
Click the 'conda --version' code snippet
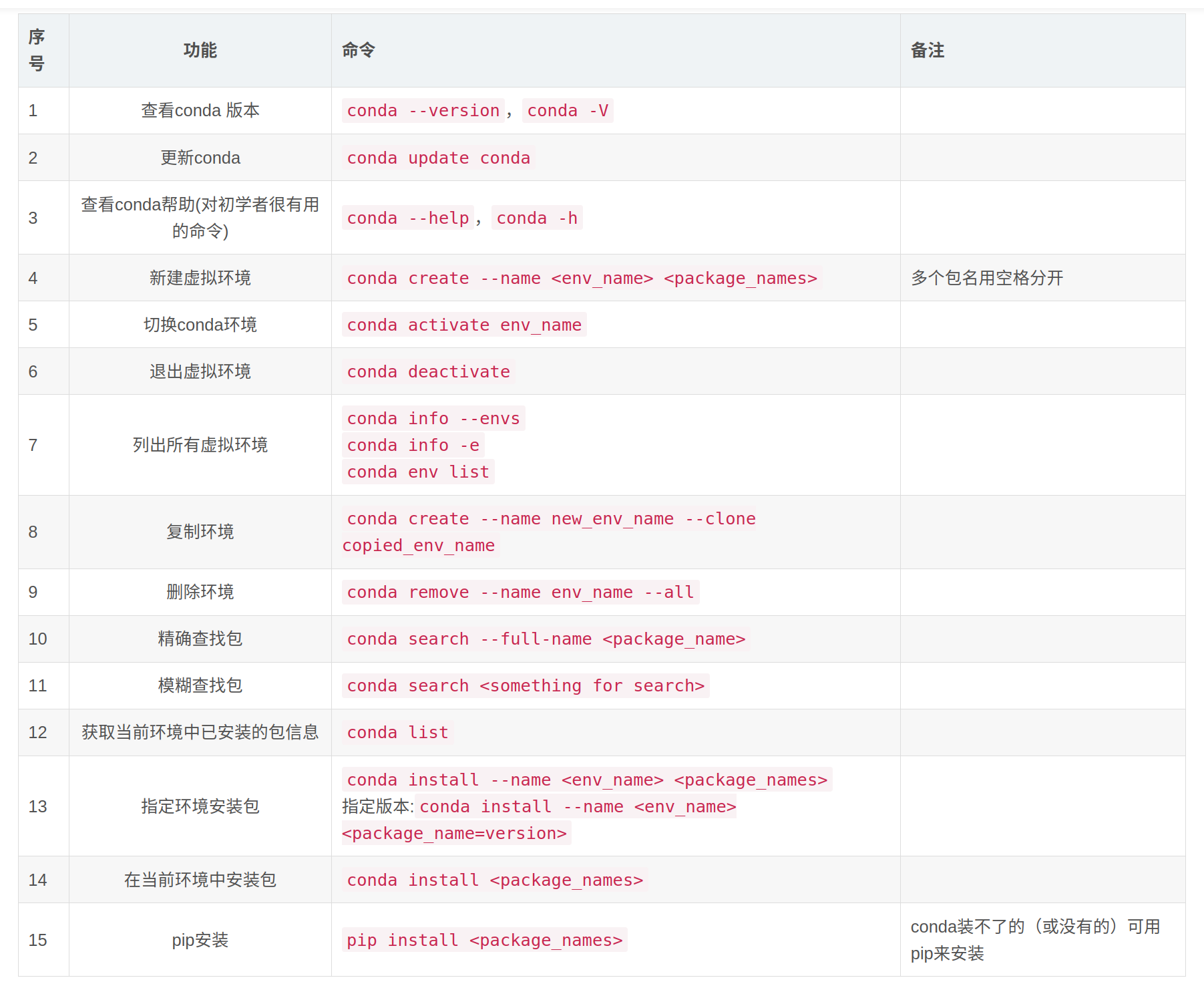pos(423,111)
